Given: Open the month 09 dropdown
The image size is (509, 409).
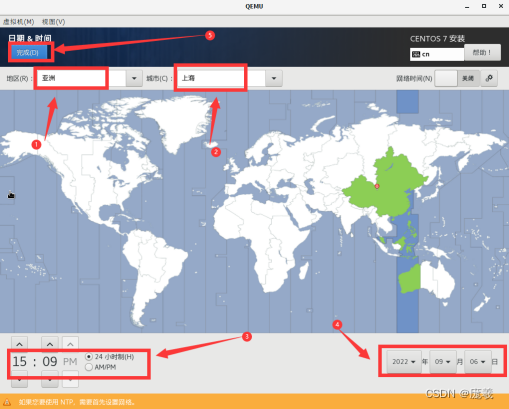Looking at the screenshot, I should [443, 362].
